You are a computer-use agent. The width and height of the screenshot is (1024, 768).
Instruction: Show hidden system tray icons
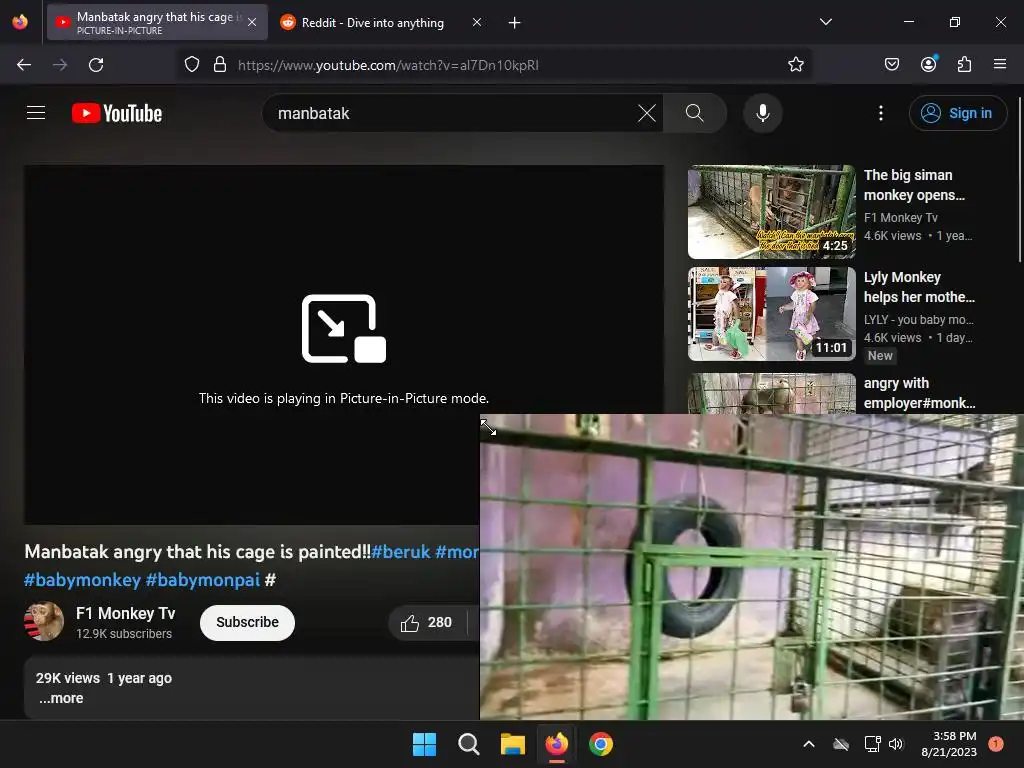[808, 744]
